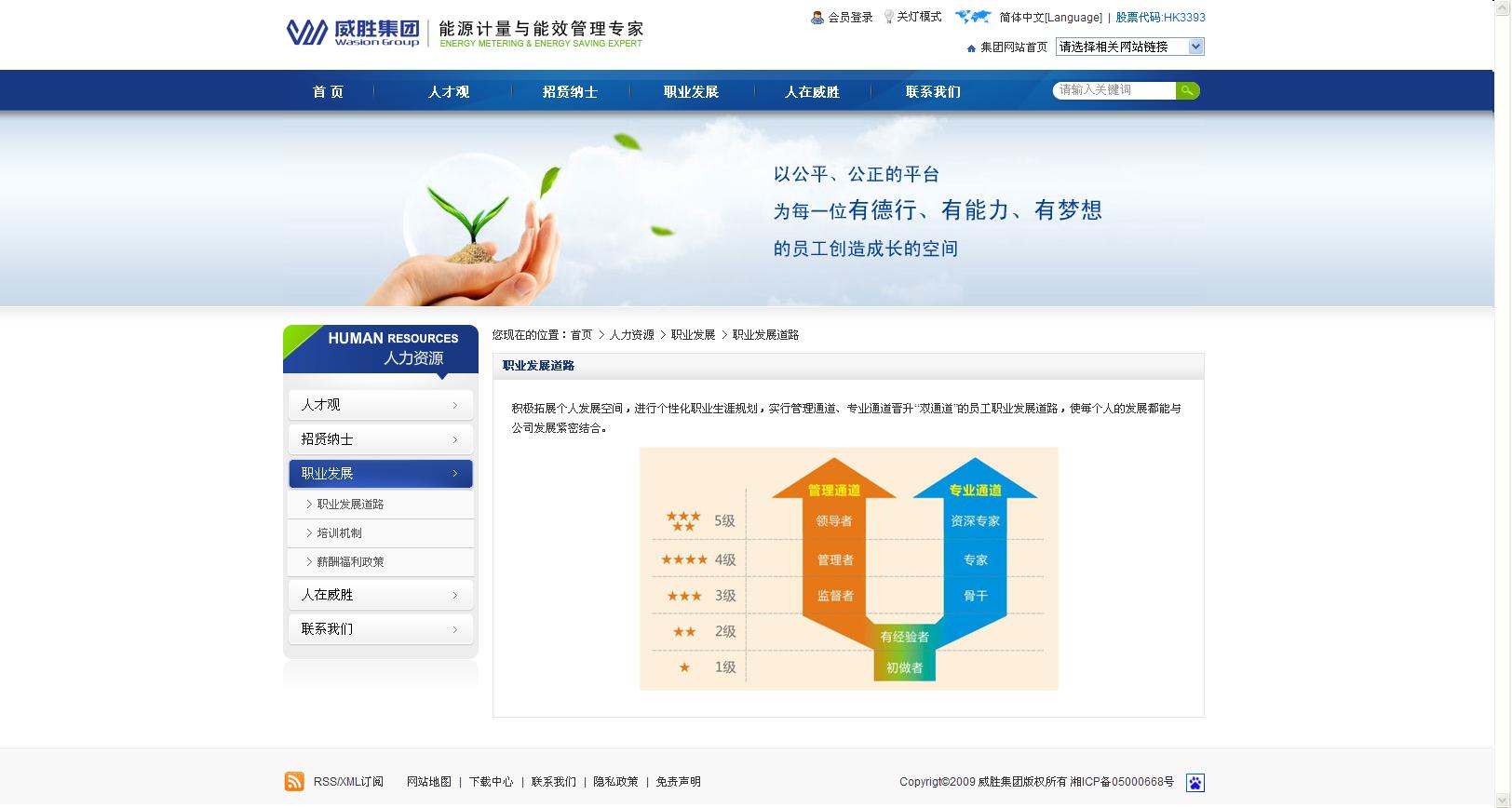Click the green search magnifier button
The image size is (1512, 808).
[1187, 90]
